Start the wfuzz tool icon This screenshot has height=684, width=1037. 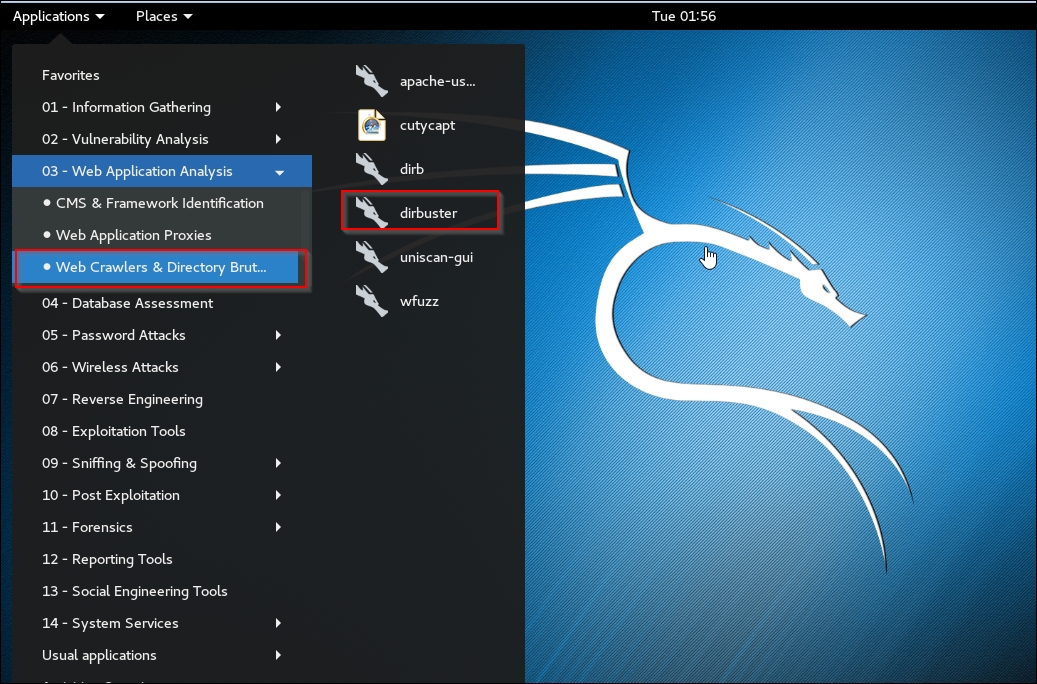[x=372, y=301]
